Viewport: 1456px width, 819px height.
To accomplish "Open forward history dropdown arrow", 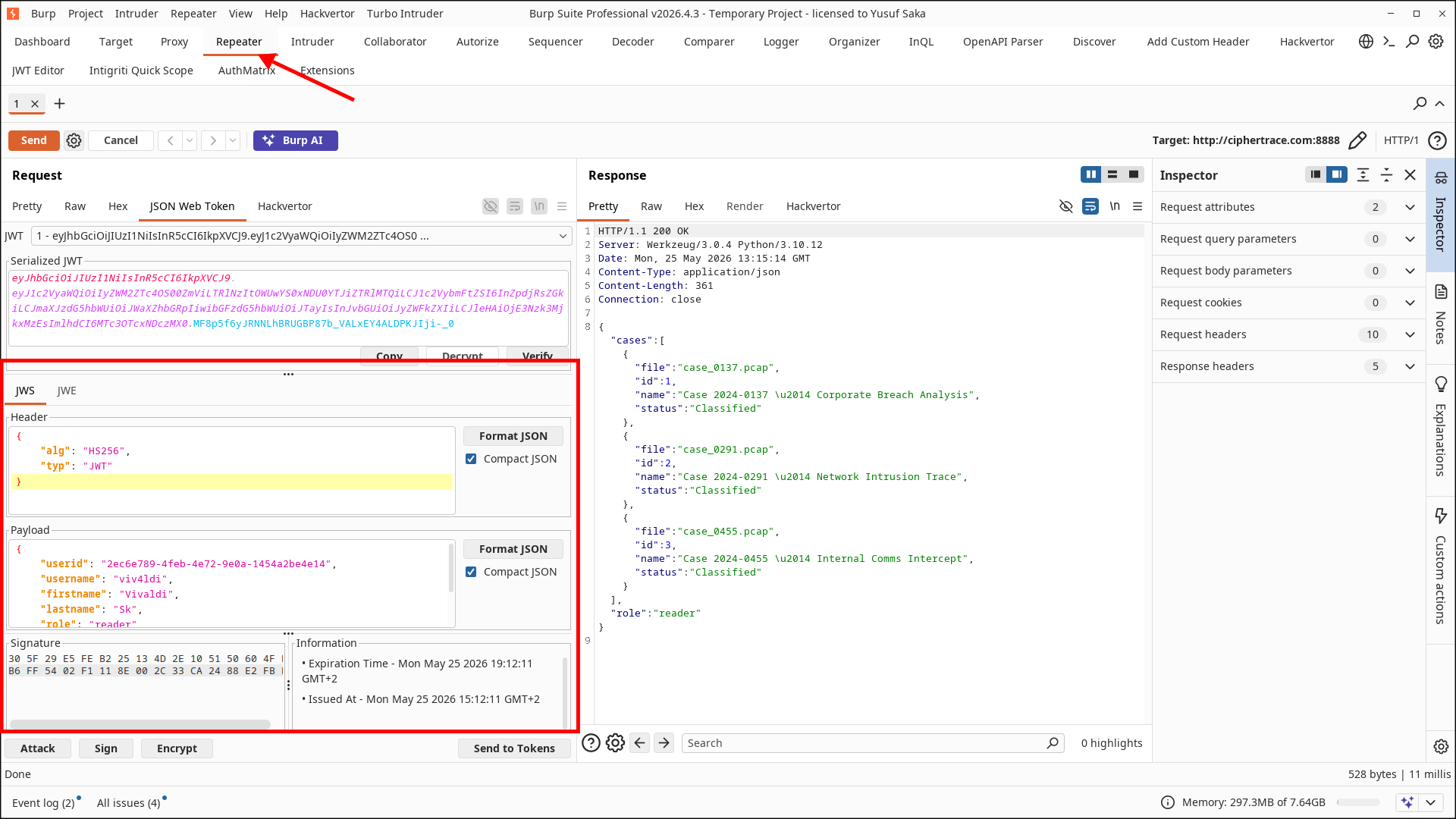I will pyautogui.click(x=233, y=140).
